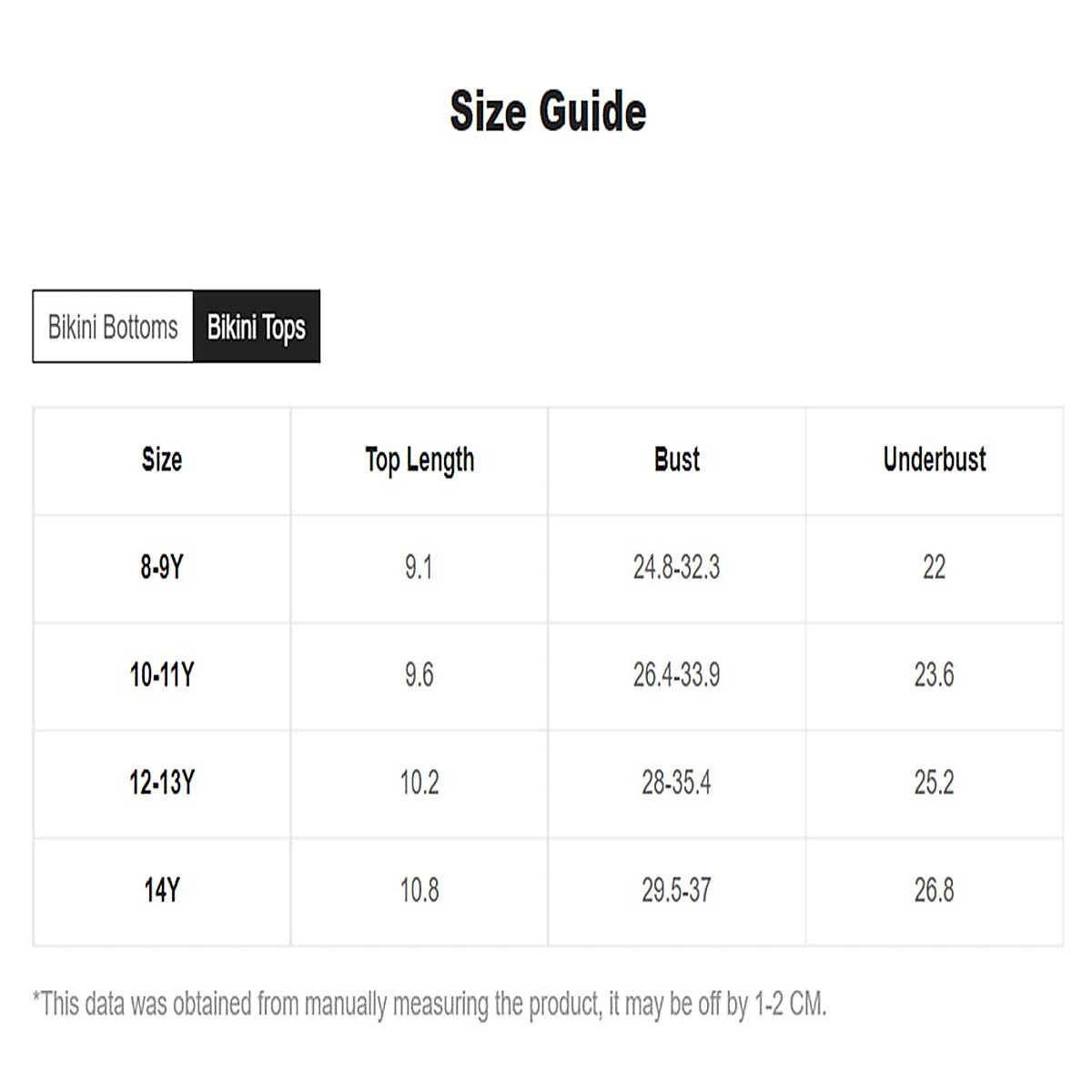This screenshot has width=1092, height=1092.
Task: Click the 24.8-32.3 bust value
Action: coord(676,568)
